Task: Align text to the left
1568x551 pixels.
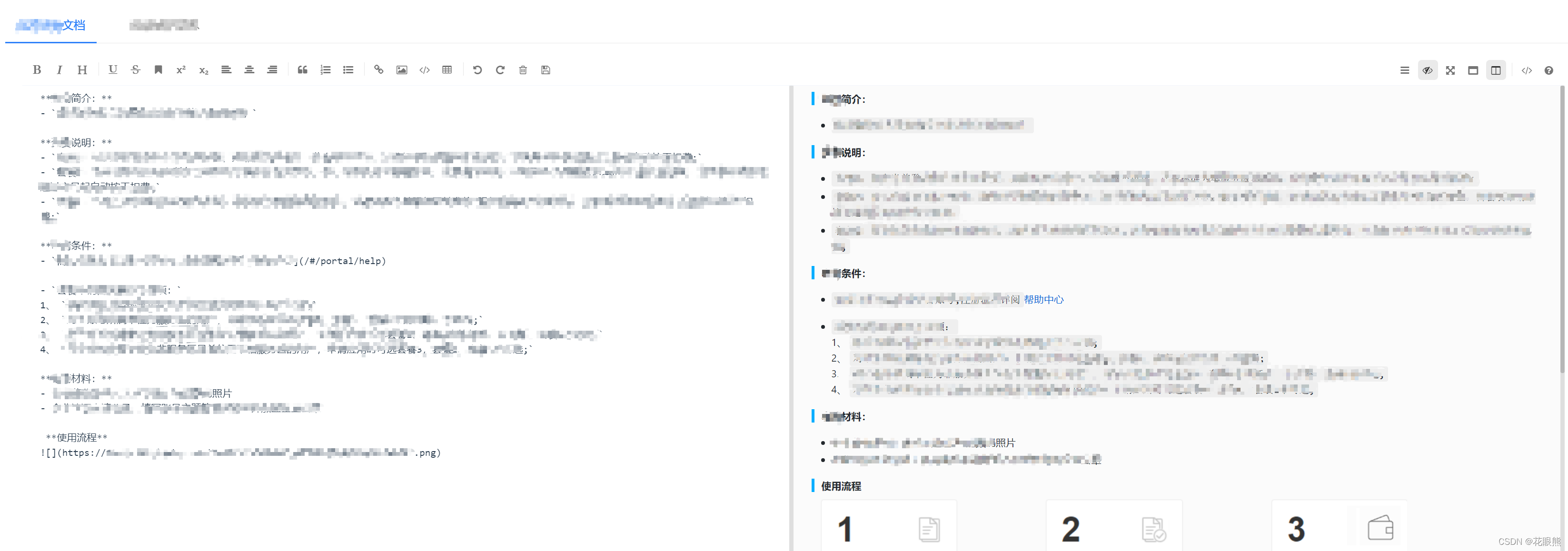Action: [x=227, y=70]
